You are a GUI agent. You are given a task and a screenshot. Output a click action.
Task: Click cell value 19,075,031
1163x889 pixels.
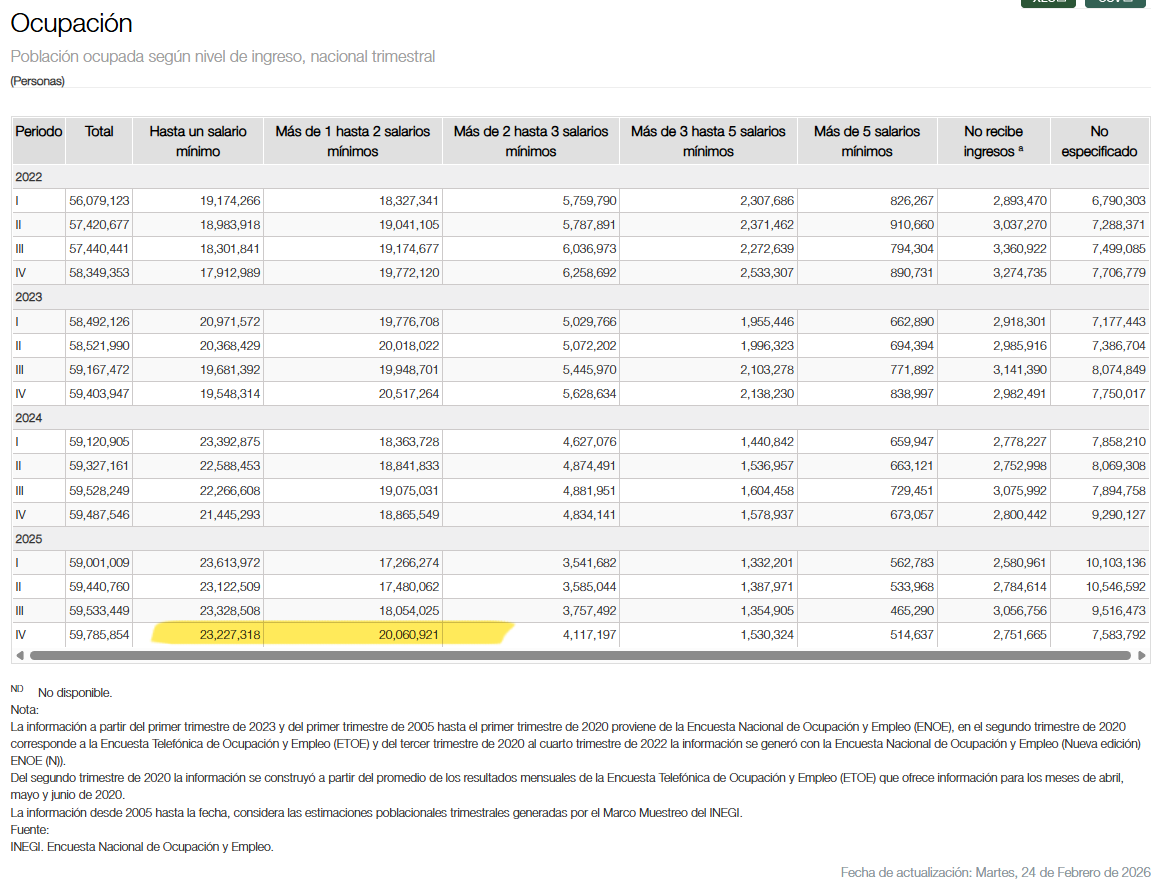tap(409, 490)
